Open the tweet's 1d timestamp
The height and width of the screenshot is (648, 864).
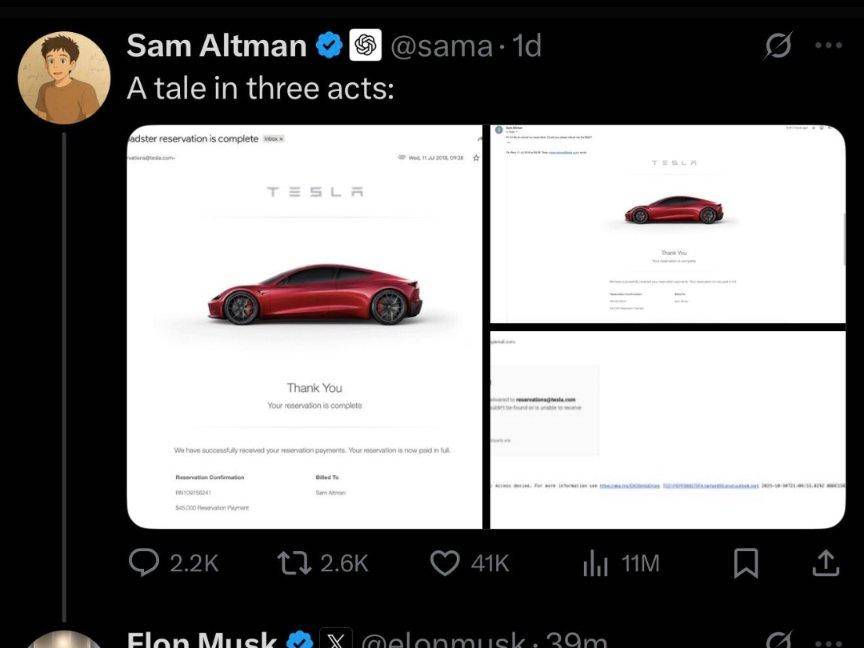[x=526, y=45]
